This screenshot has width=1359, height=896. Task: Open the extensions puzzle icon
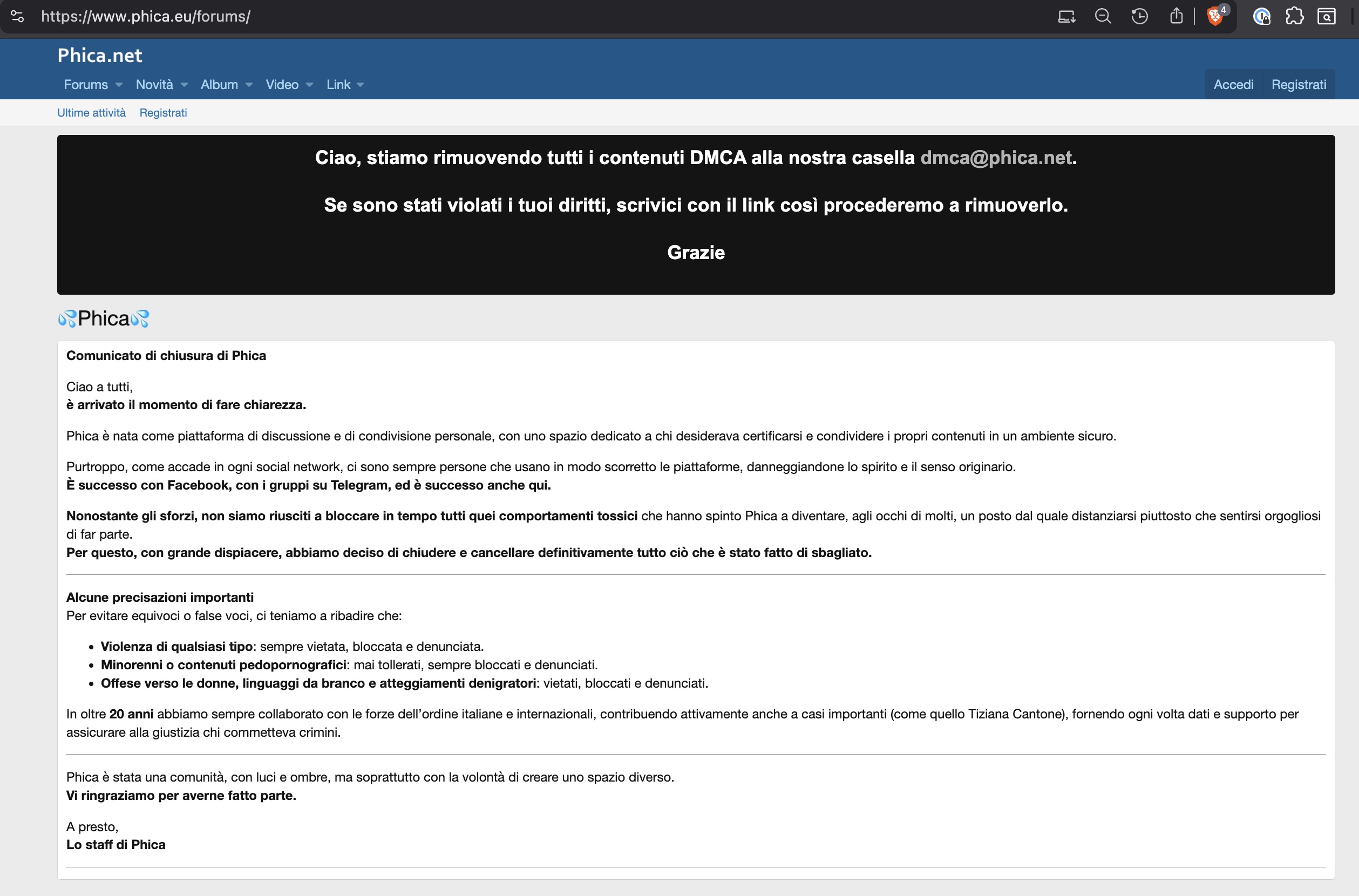(x=1294, y=16)
